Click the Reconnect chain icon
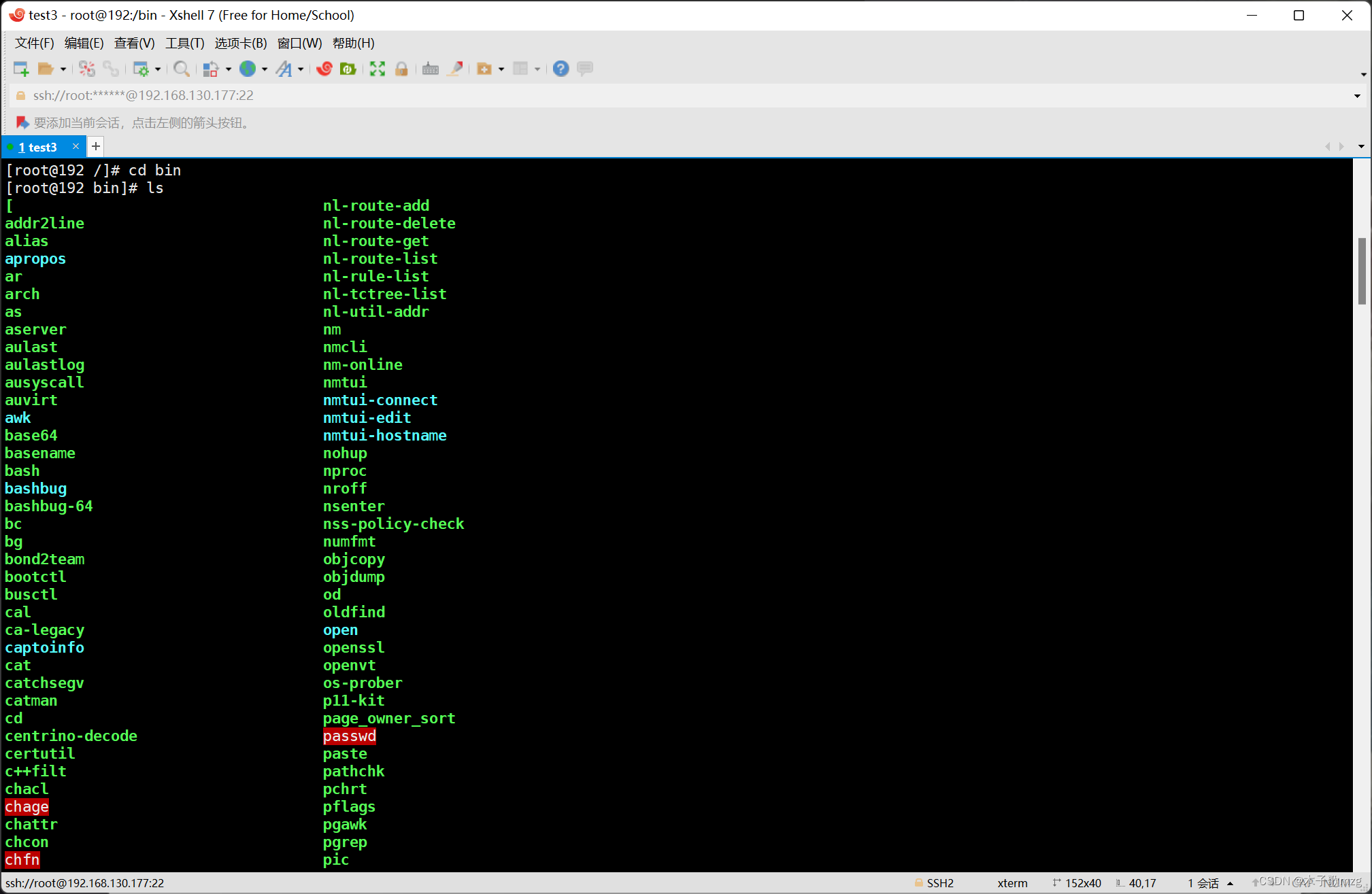Viewport: 1372px width, 894px height. point(111,69)
